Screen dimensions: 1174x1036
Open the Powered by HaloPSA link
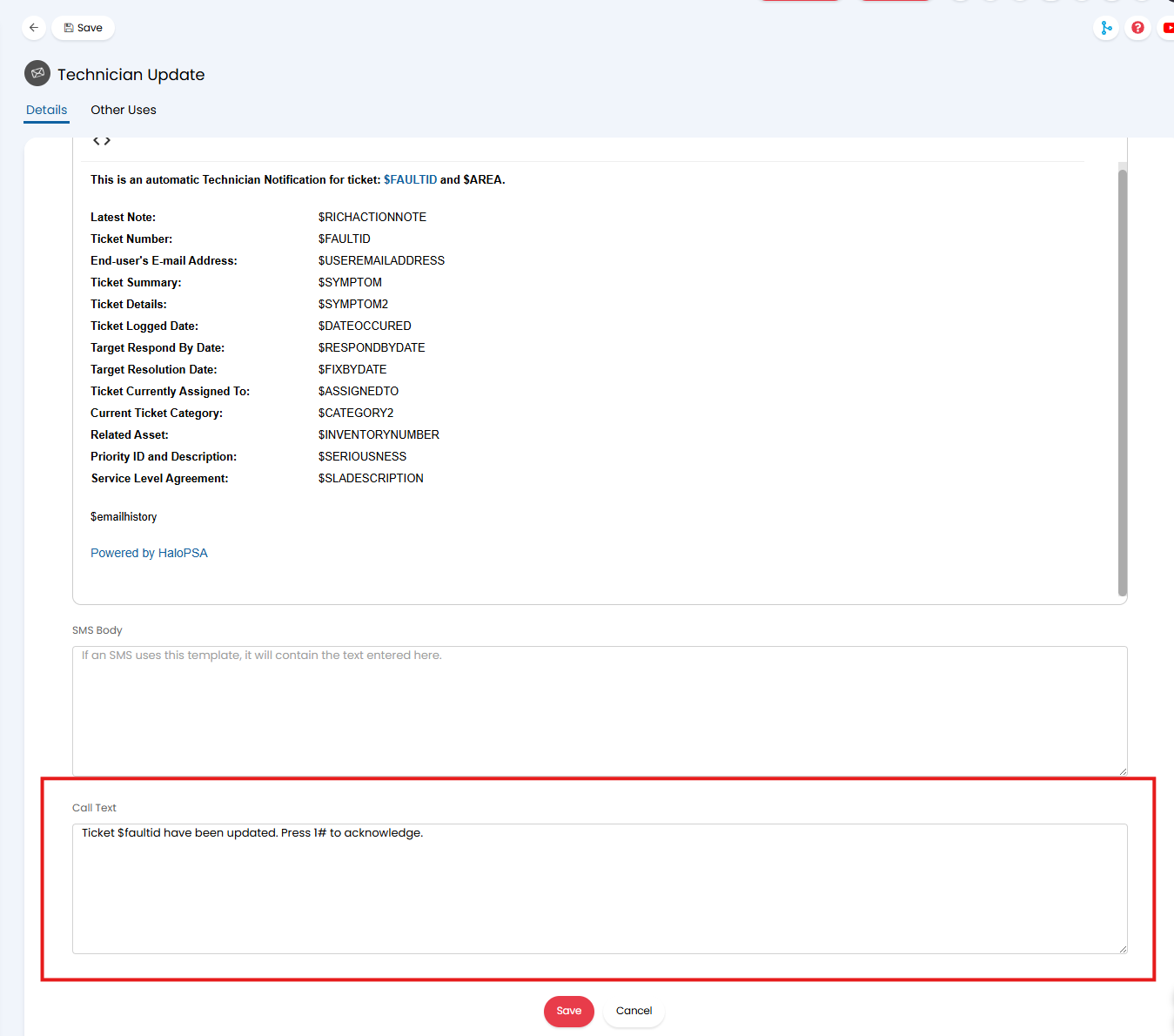click(149, 553)
